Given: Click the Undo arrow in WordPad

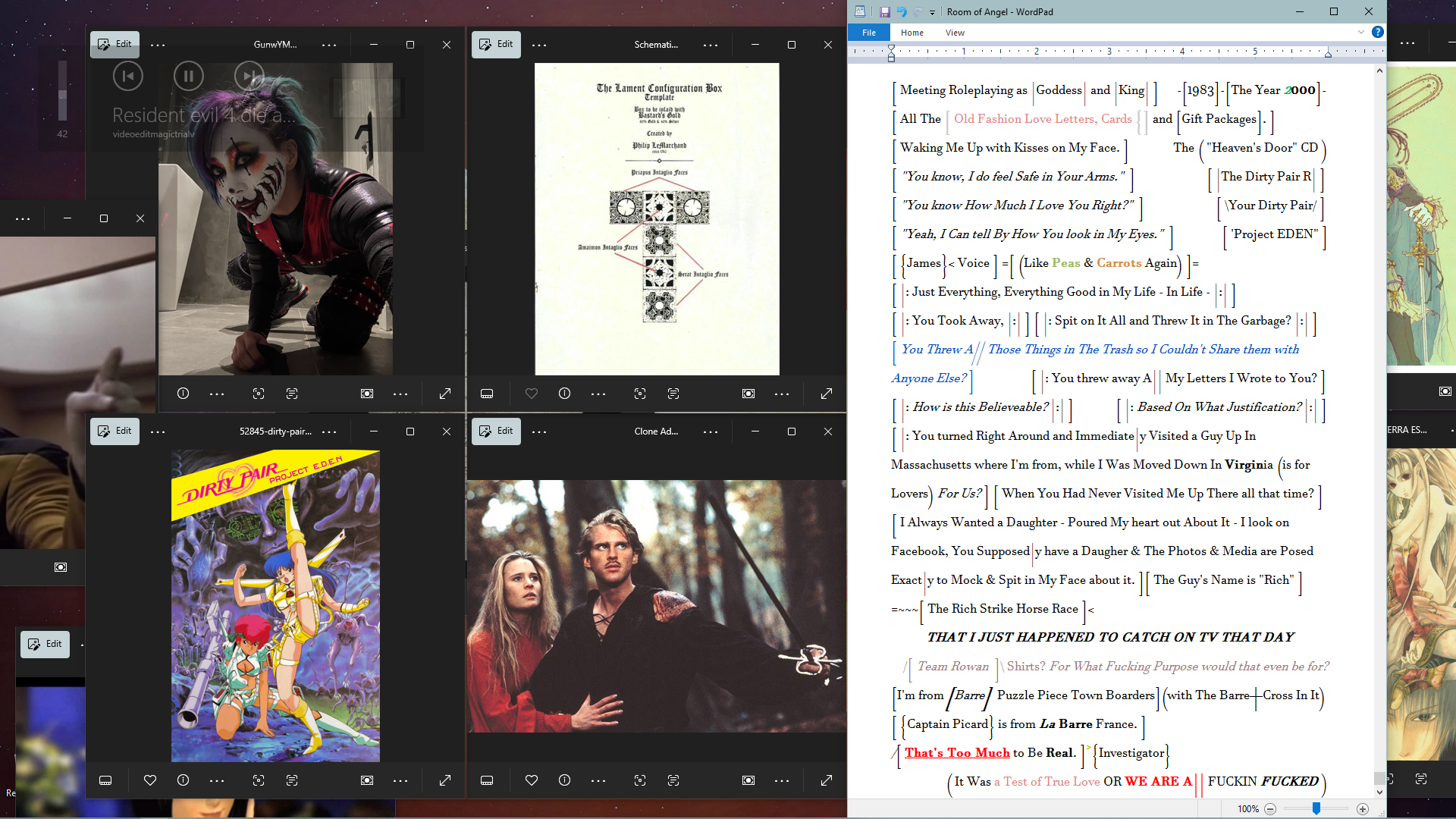Looking at the screenshot, I should (x=902, y=11).
